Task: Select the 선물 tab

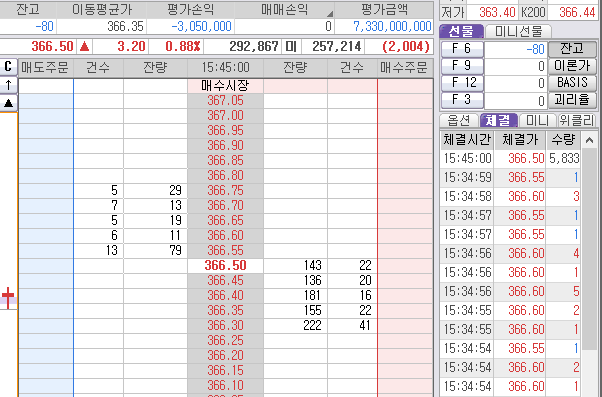Action: pos(461,31)
